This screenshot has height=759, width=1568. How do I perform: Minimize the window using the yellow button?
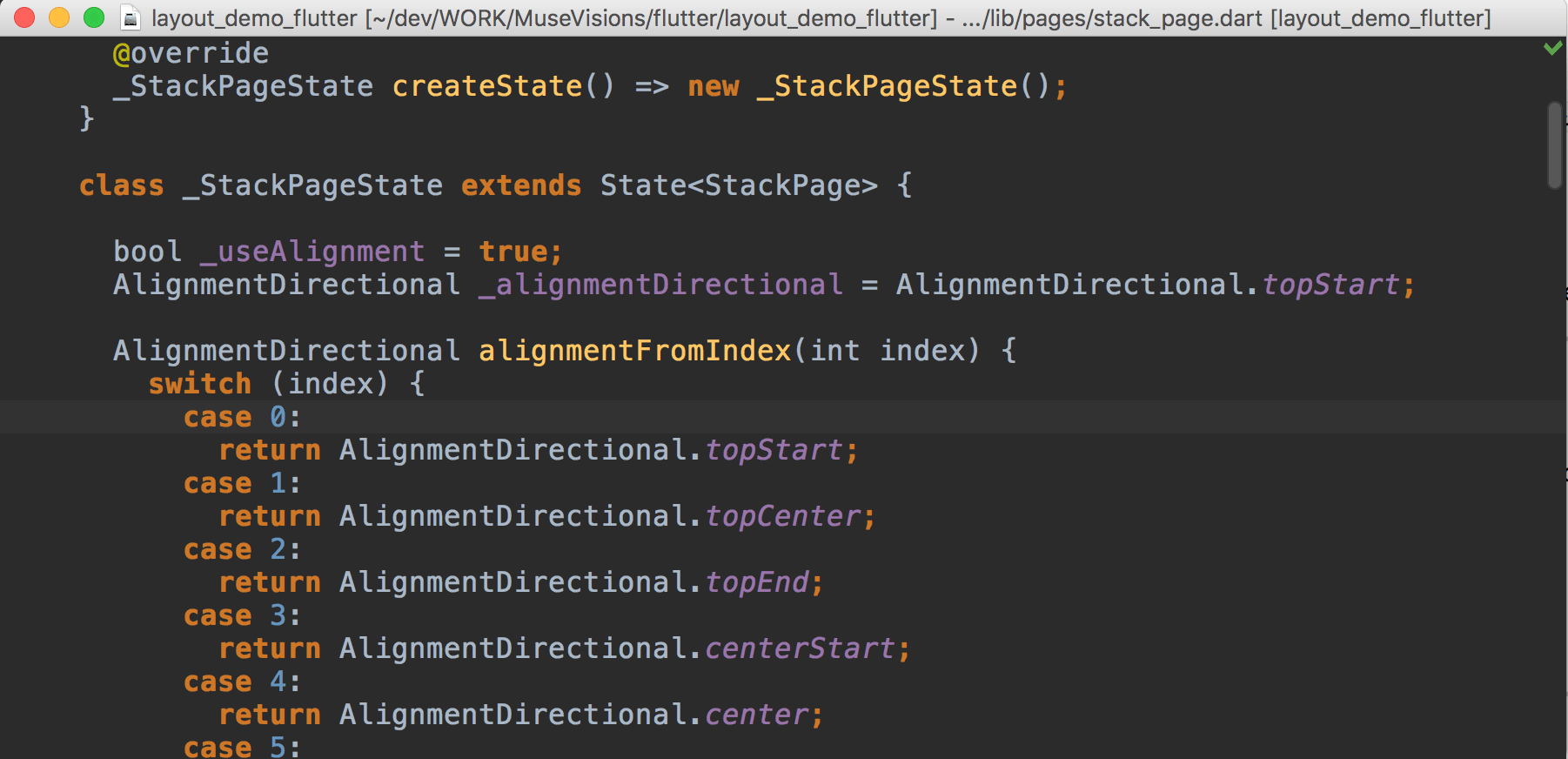point(59,17)
